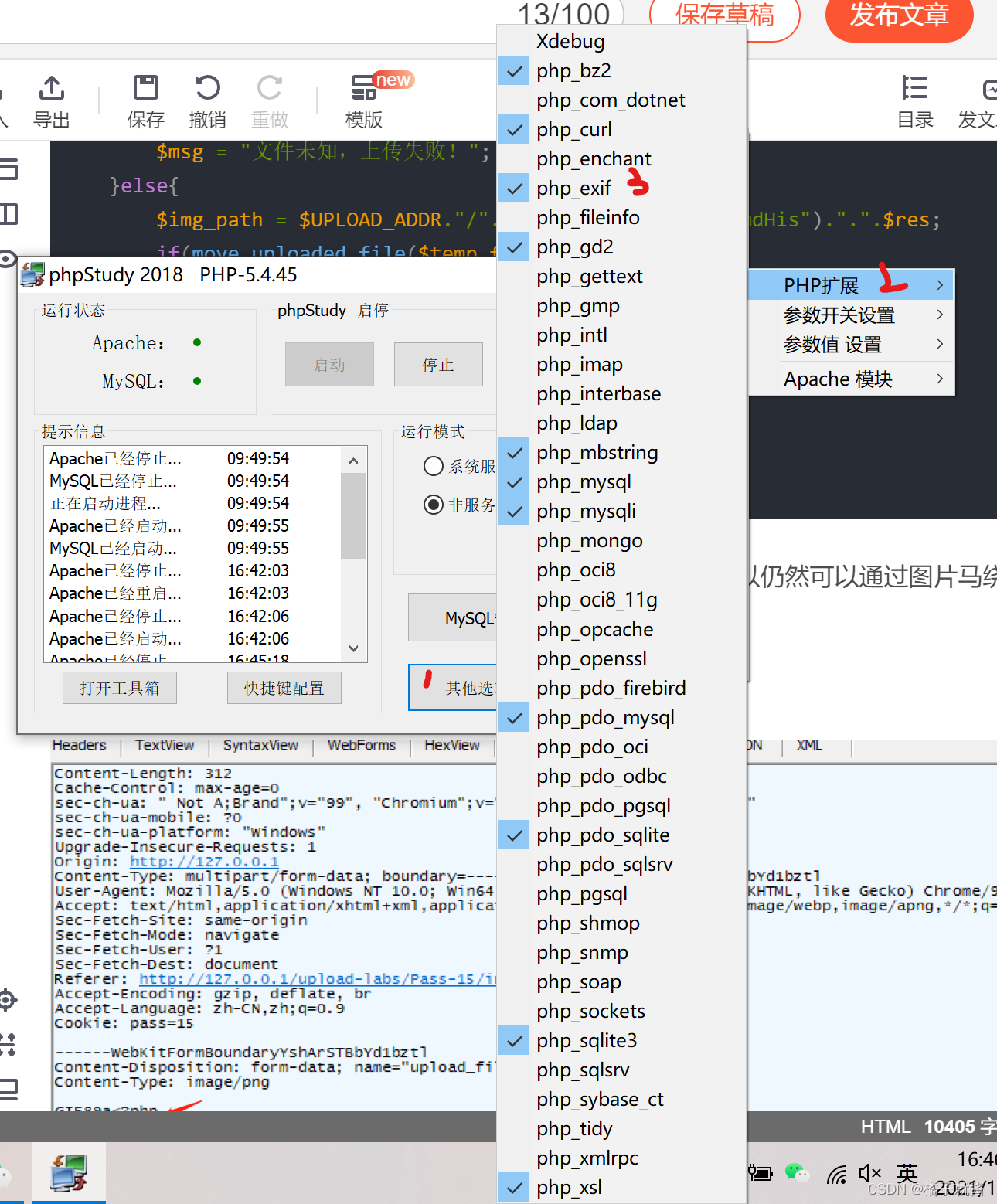Open the Template (模版) icon
Image resolution: width=997 pixels, height=1204 pixels.
pos(364,87)
